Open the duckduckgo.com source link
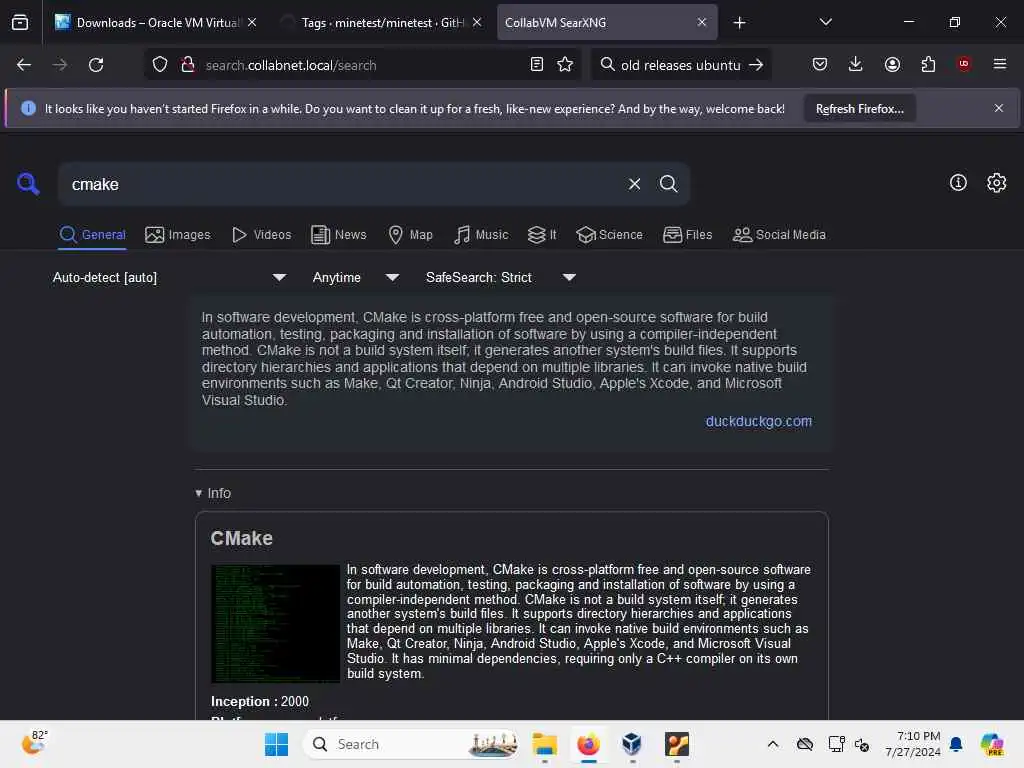Viewport: 1024px width, 768px height. coord(759,421)
